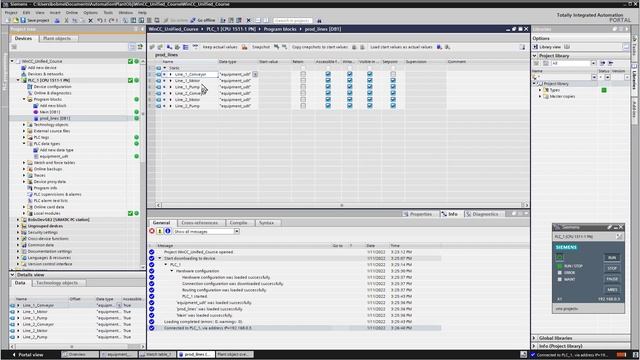Click the Keep actual values toolbar icon

tap(195, 47)
